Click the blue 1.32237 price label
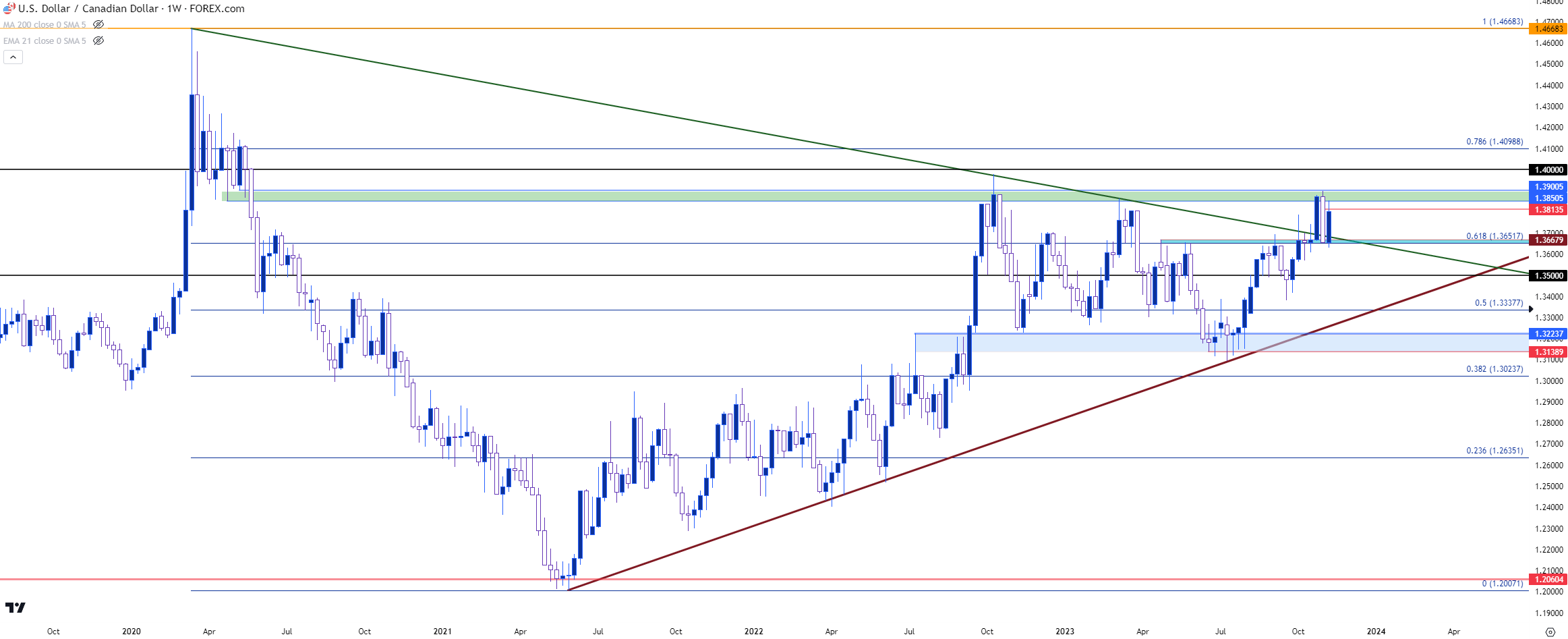This screenshot has height=639, width=1568. point(1548,333)
